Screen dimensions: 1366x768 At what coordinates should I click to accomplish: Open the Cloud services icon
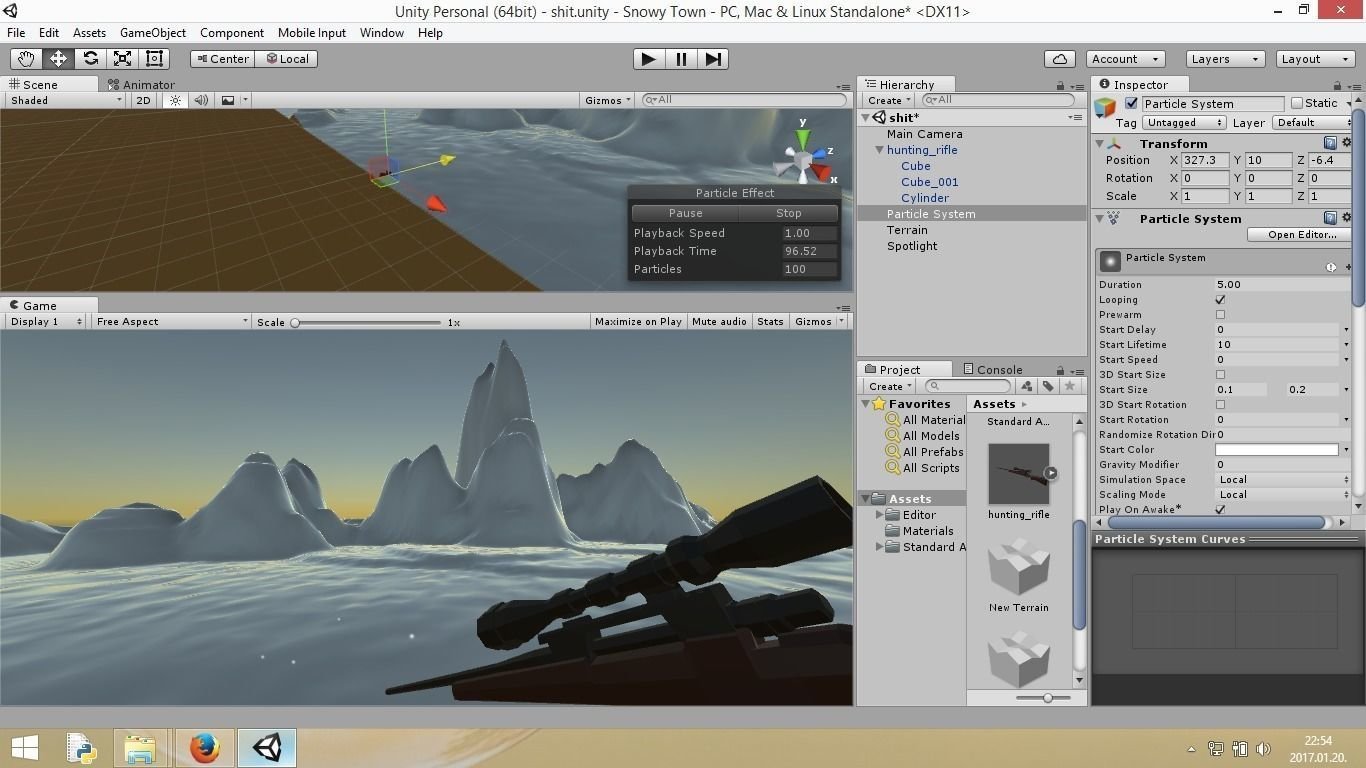pyautogui.click(x=1060, y=59)
